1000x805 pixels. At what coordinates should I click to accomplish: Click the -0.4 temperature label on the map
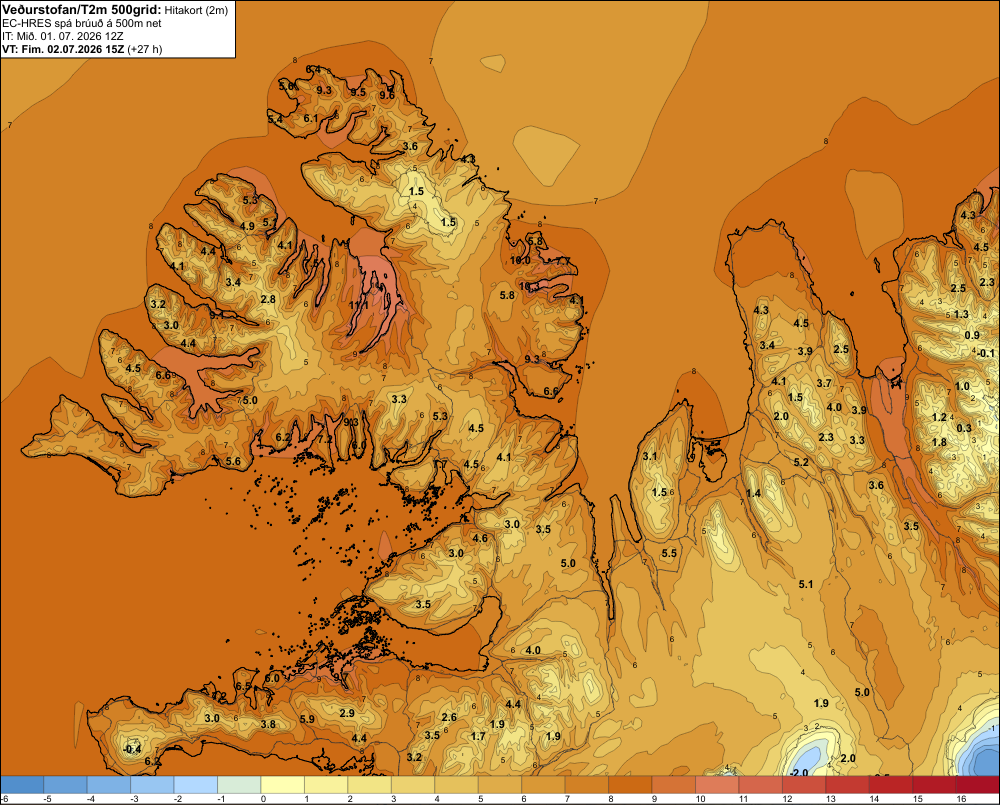tap(131, 749)
